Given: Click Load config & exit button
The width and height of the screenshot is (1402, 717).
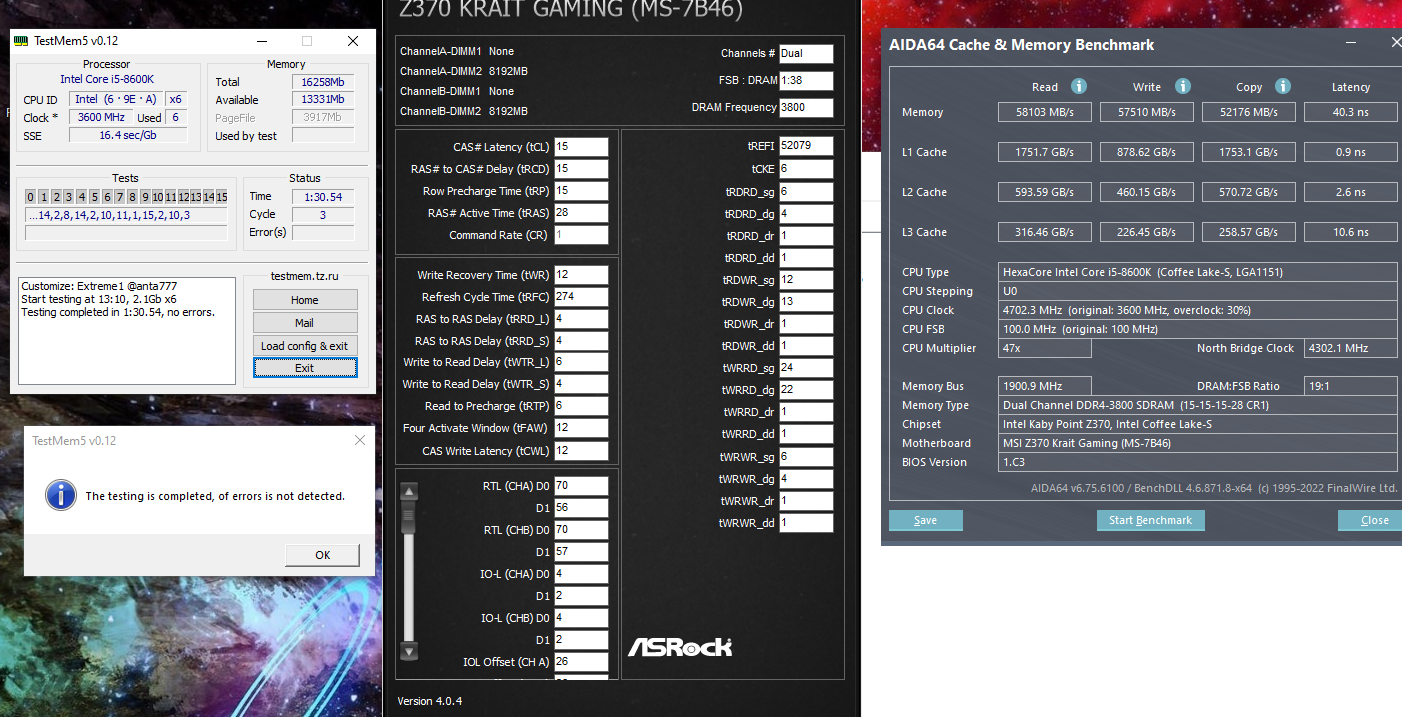Looking at the screenshot, I should tap(305, 346).
